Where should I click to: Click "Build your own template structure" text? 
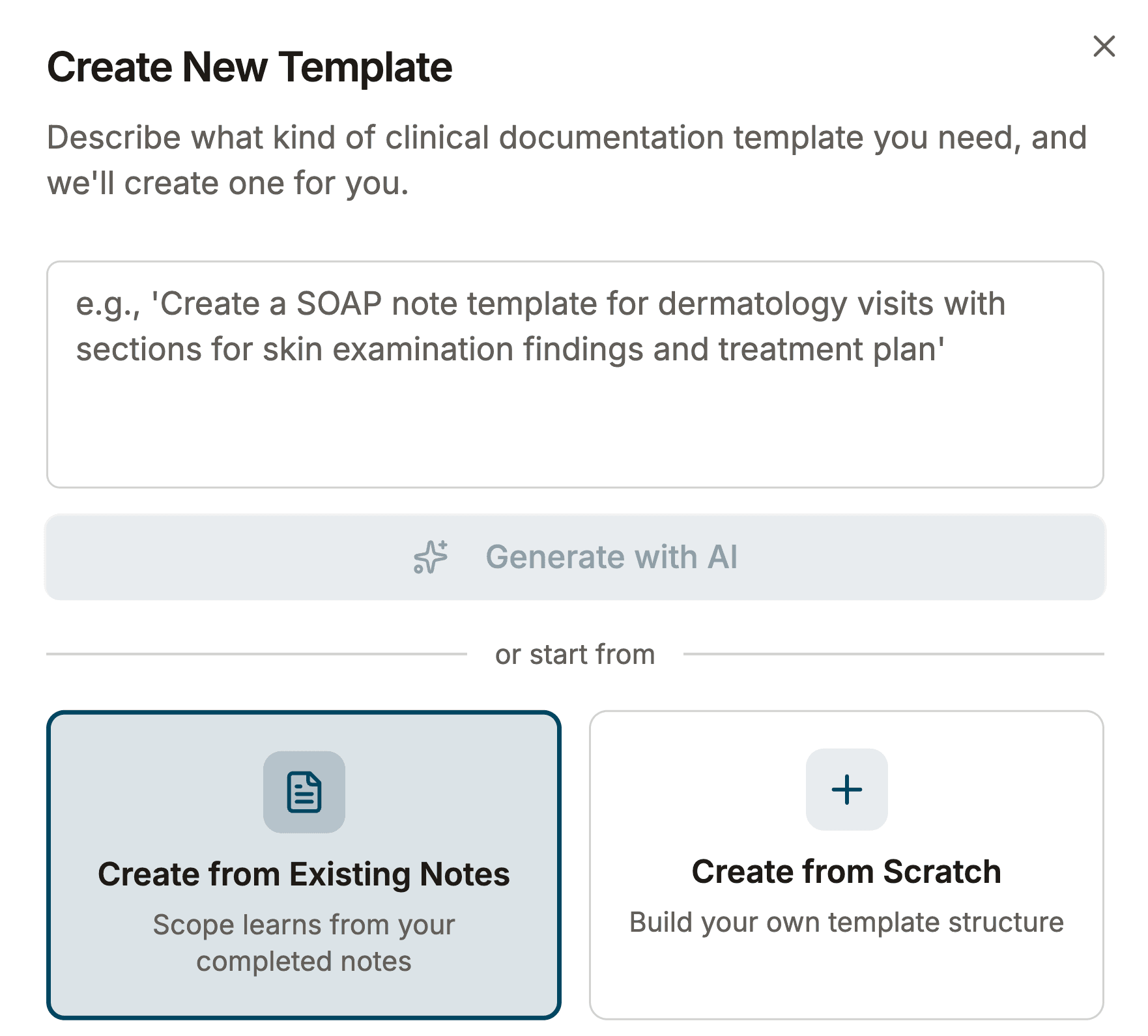point(846,922)
